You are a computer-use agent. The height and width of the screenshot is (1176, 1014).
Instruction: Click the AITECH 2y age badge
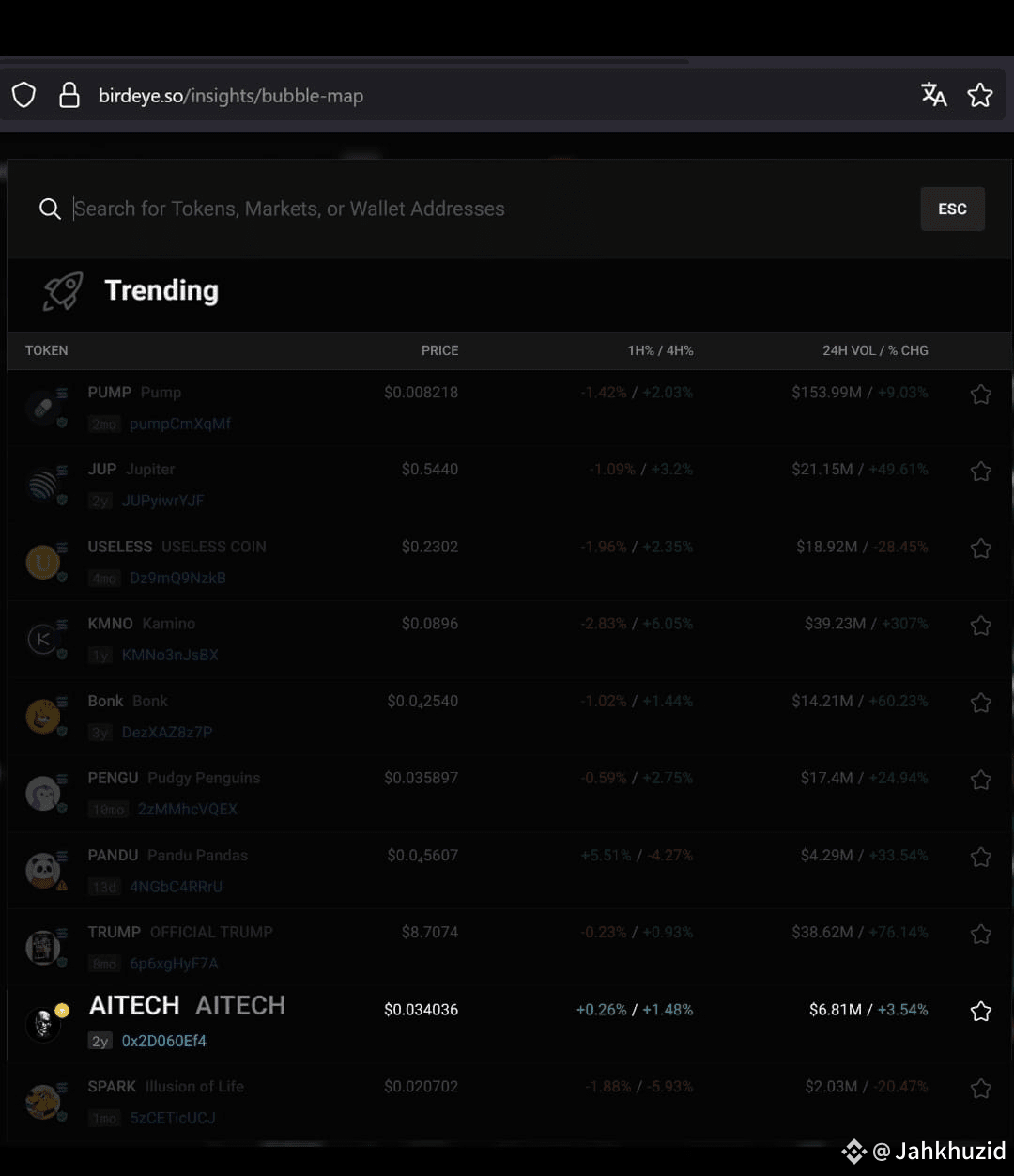(x=100, y=1041)
